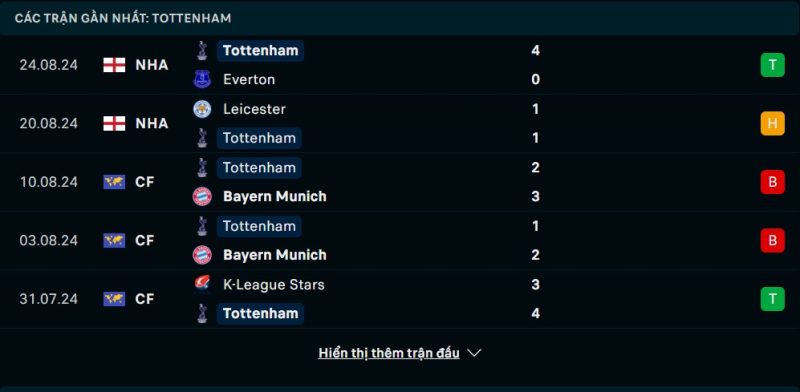The width and height of the screenshot is (800, 392).
Task: Open the K-League Stars team name
Action: click(273, 285)
